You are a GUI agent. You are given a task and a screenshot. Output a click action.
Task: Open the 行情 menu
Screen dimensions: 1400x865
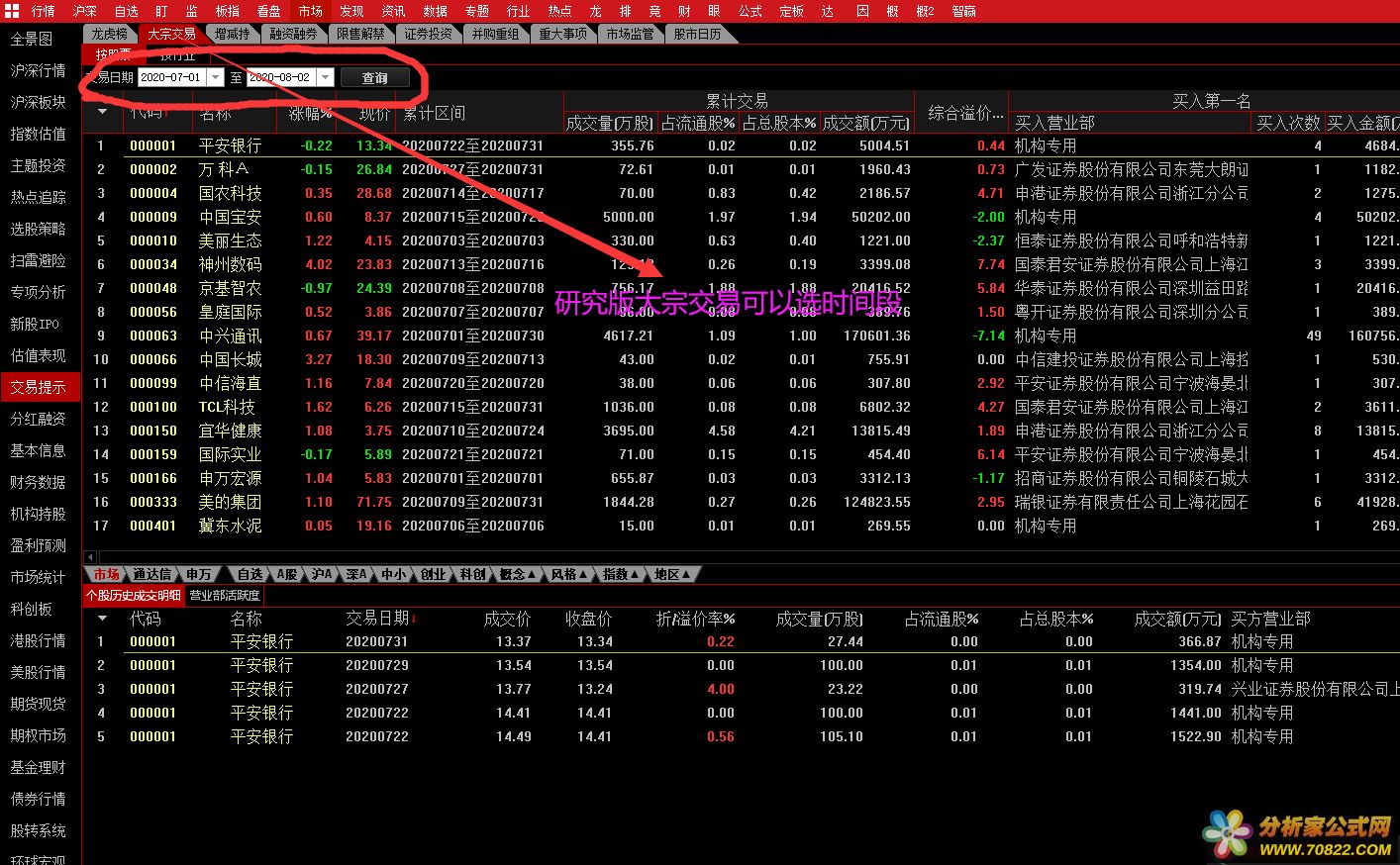tap(44, 11)
